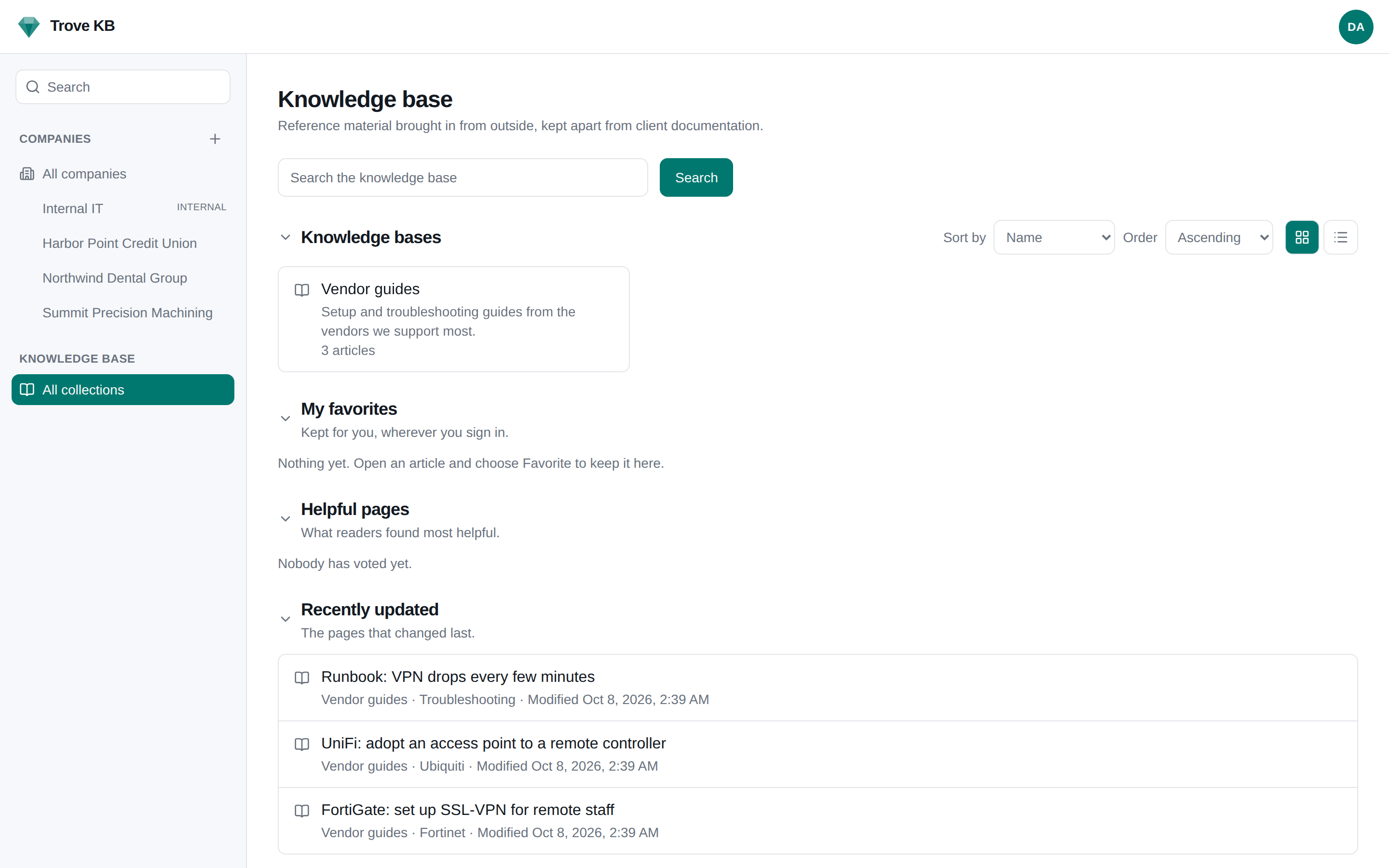Click the magnifier icon in sidebar search
Image resolution: width=1389 pixels, height=868 pixels.
[x=33, y=87]
